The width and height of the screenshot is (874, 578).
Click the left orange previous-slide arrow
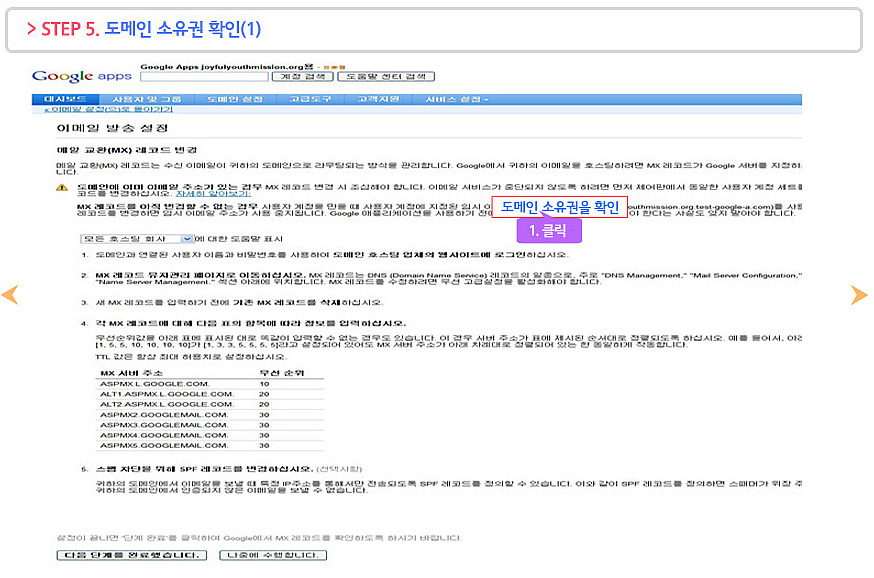[10, 295]
